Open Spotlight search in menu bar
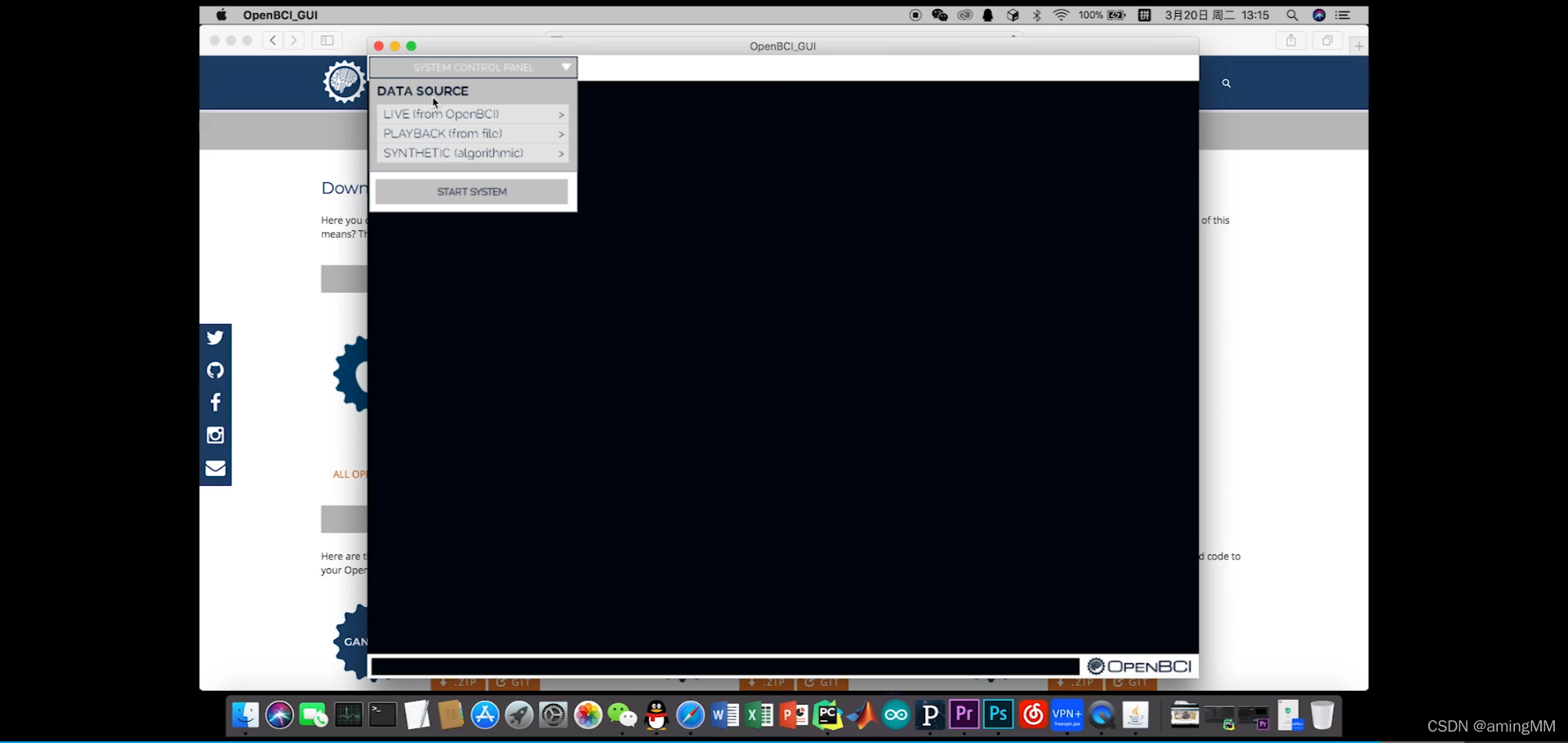Screen dimensions: 1568x743 (1292, 15)
